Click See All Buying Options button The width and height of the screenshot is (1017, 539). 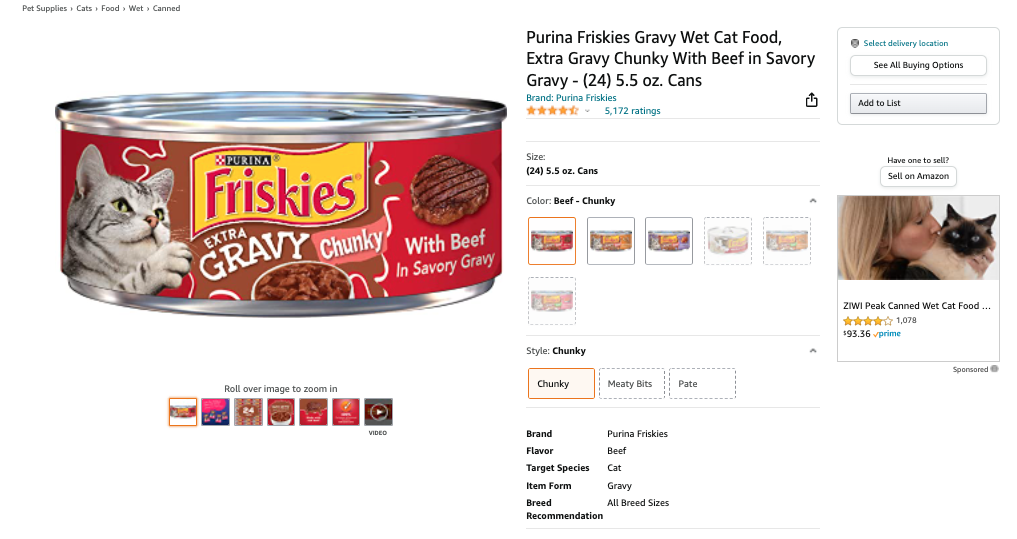[x=918, y=66]
